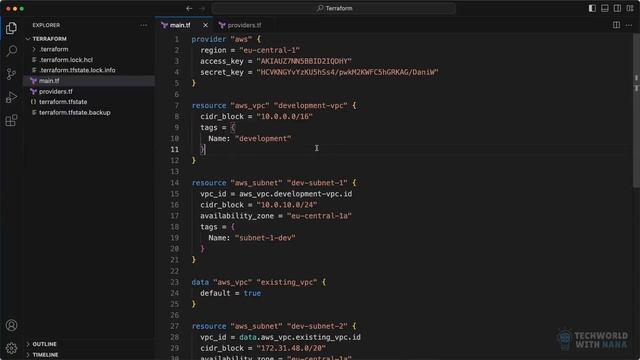
Task: Click the secret_key string value
Action: pyautogui.click(x=347, y=72)
